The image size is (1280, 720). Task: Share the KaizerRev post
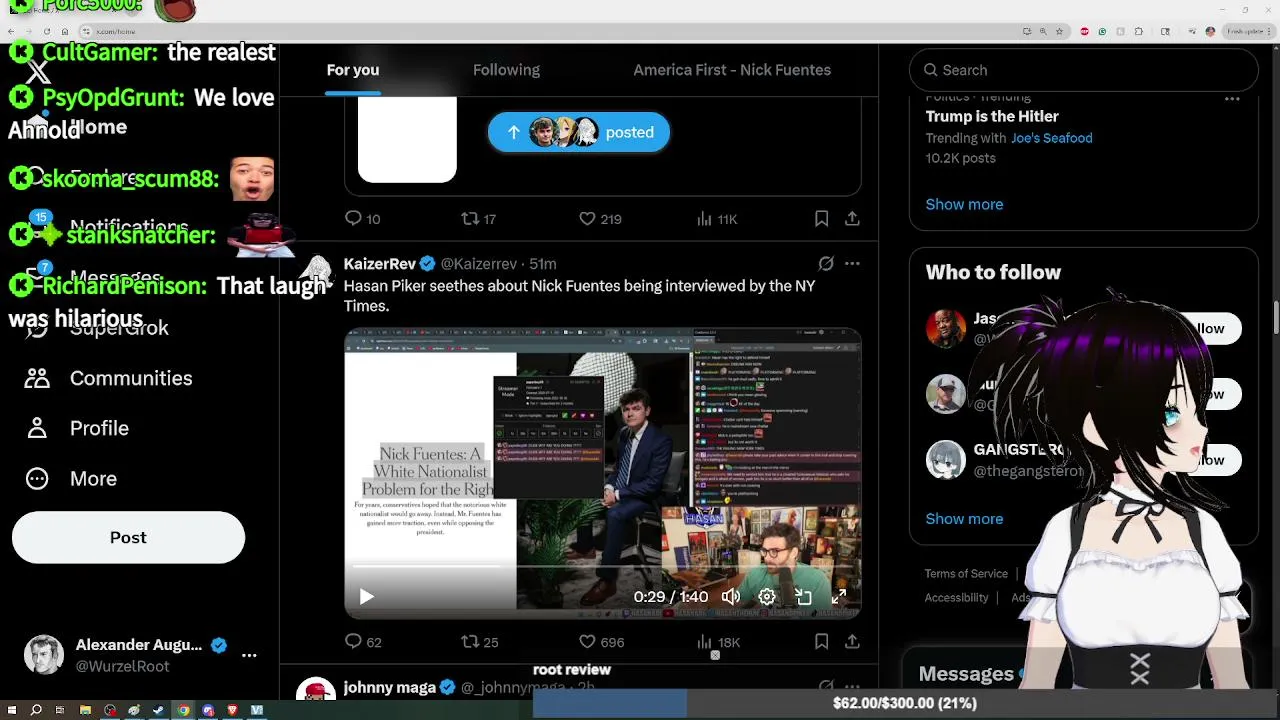pos(852,642)
